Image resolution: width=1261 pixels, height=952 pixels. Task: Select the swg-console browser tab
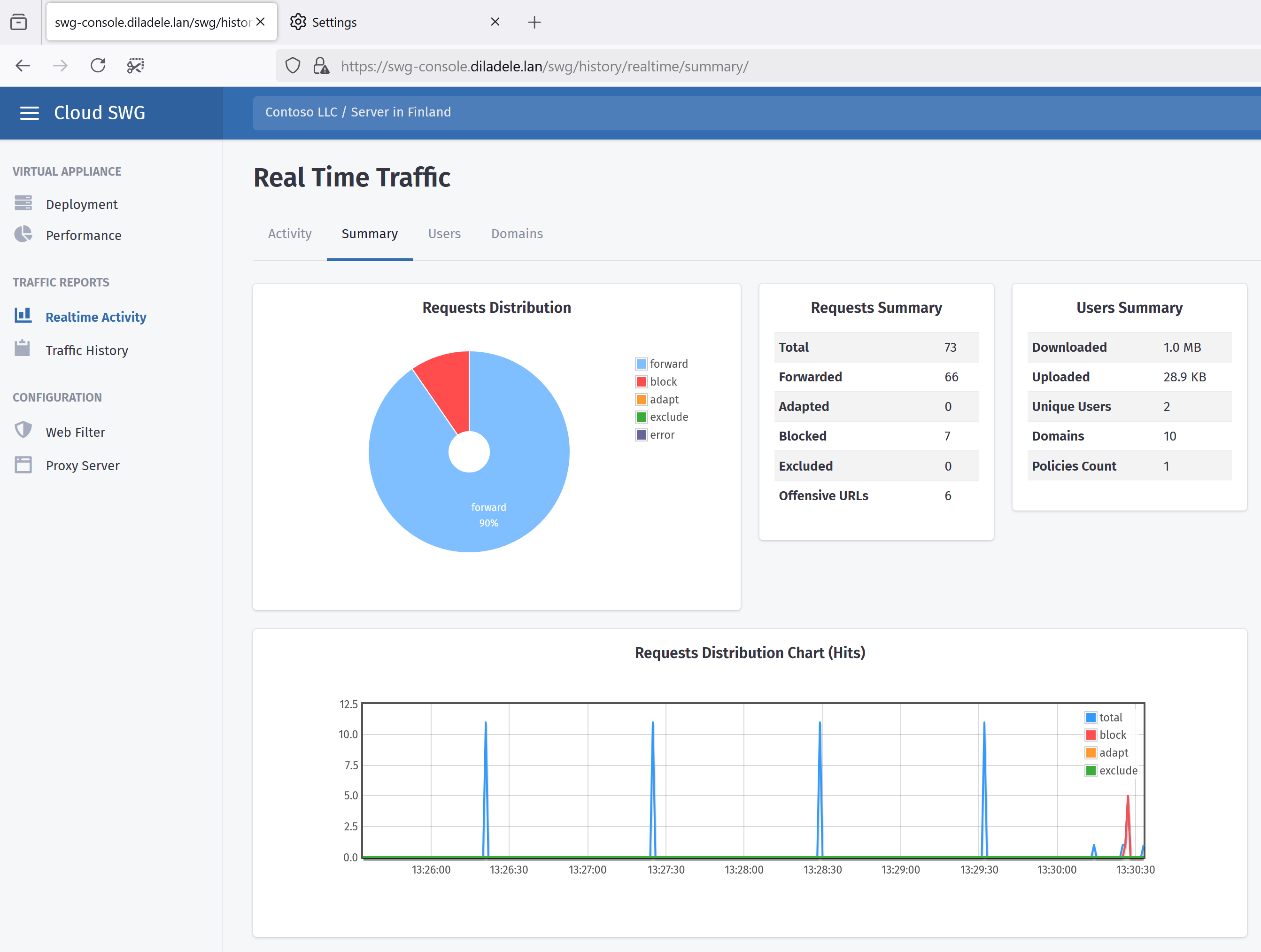click(162, 22)
